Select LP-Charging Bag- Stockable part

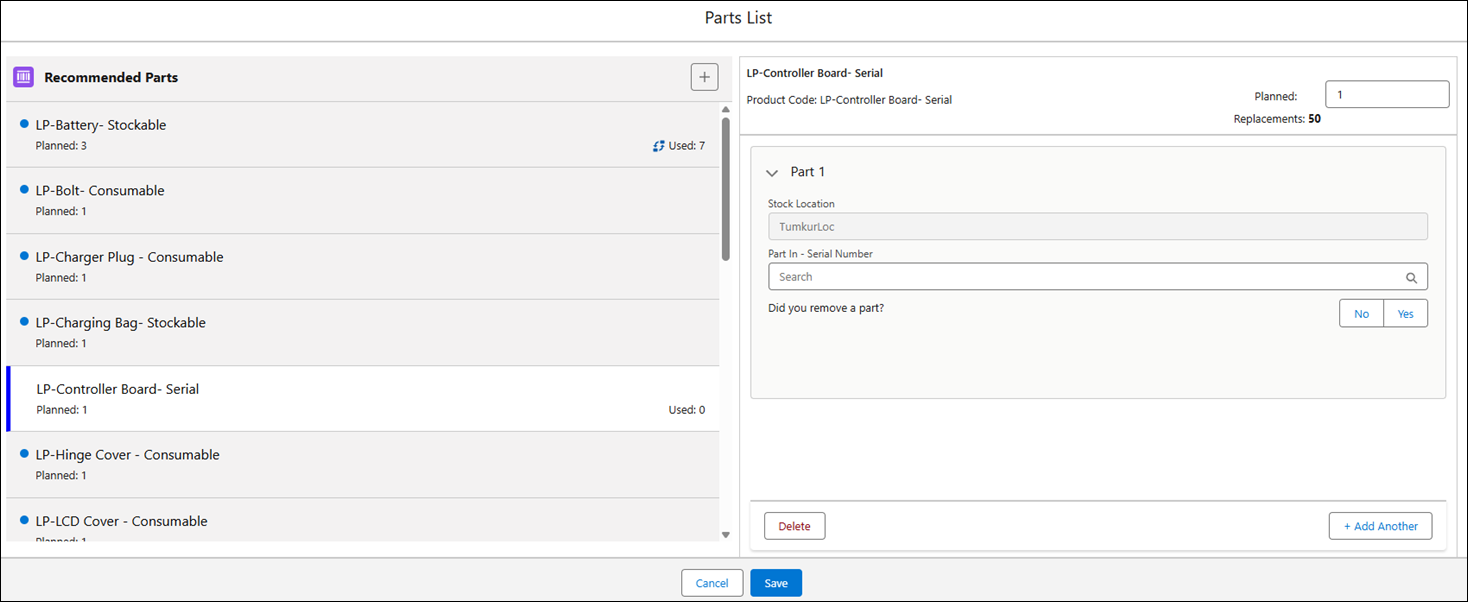pyautogui.click(x=362, y=333)
